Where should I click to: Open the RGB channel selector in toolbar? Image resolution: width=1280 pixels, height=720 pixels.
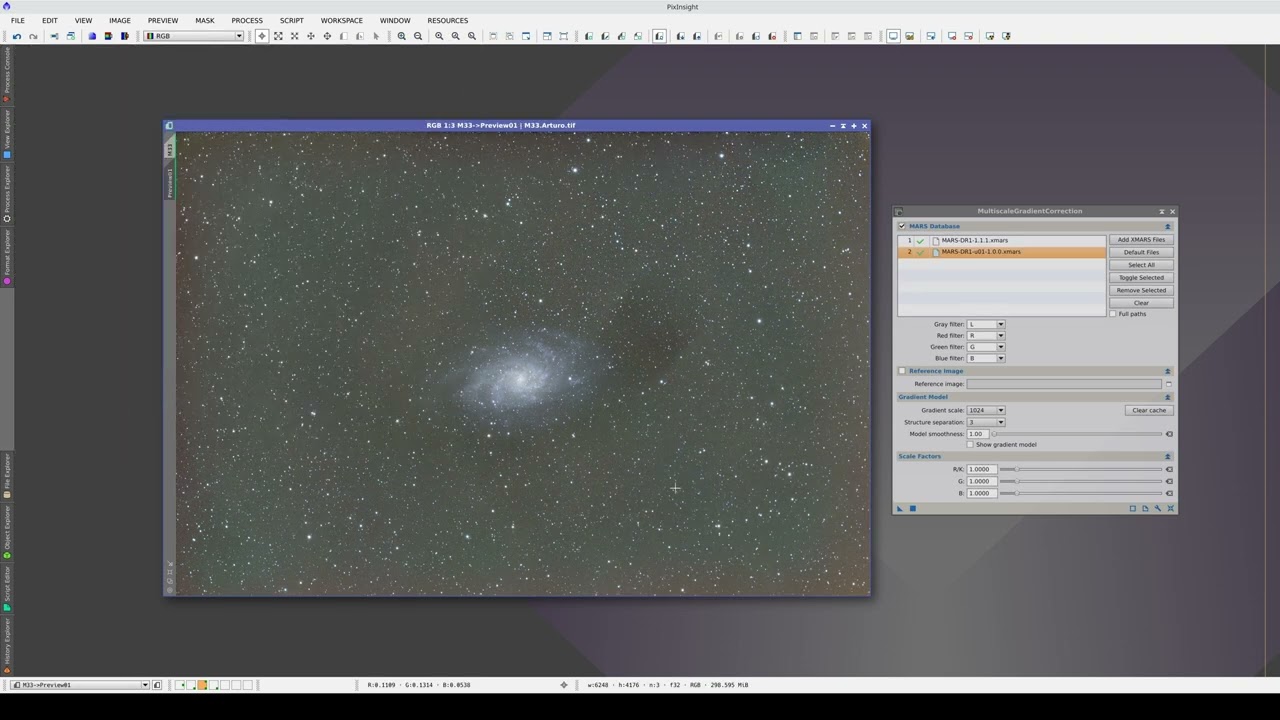coord(194,36)
